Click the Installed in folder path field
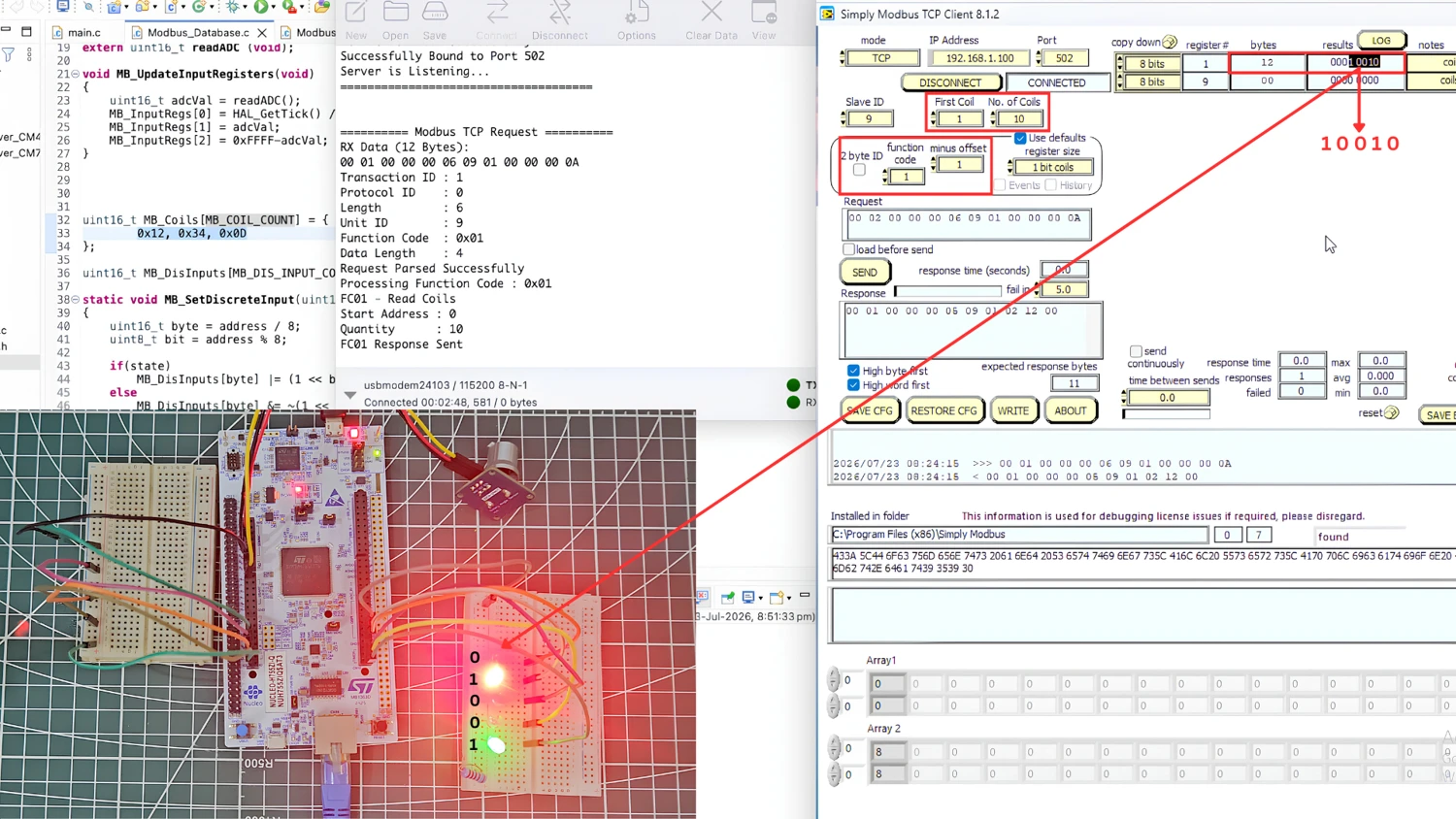The image size is (1456, 819). tap(1019, 535)
